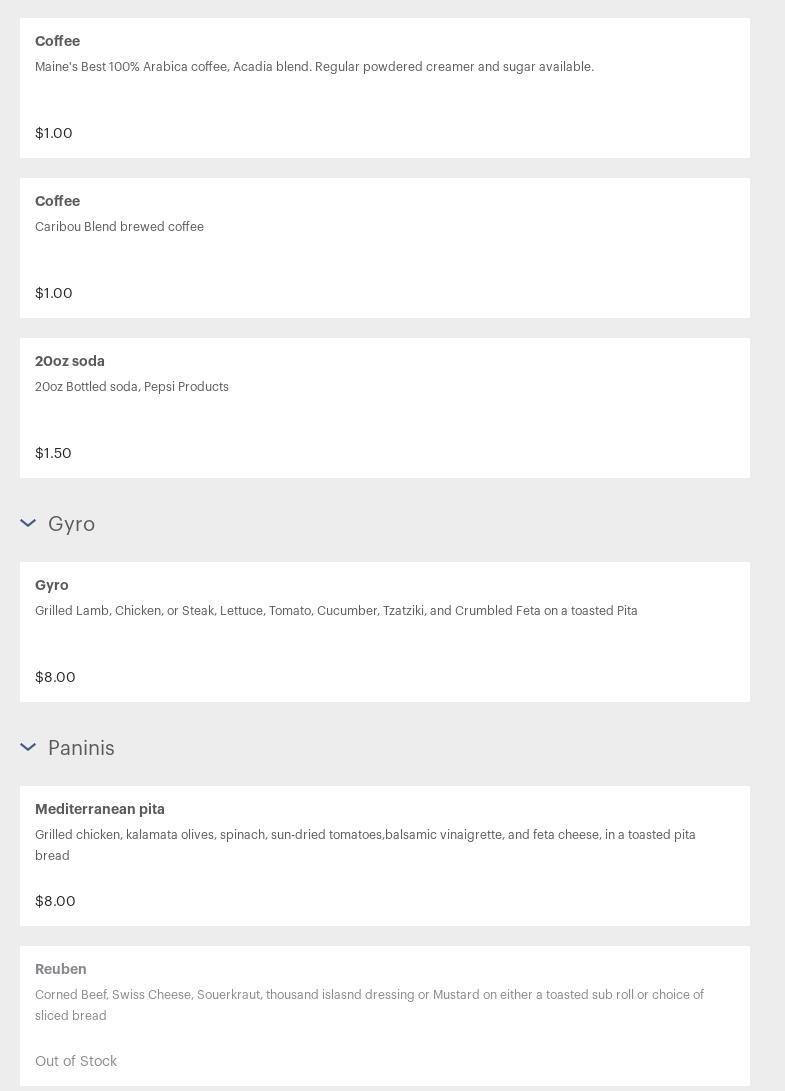Select the 20oz soda item title
This screenshot has height=1091, width=785.
tap(70, 361)
